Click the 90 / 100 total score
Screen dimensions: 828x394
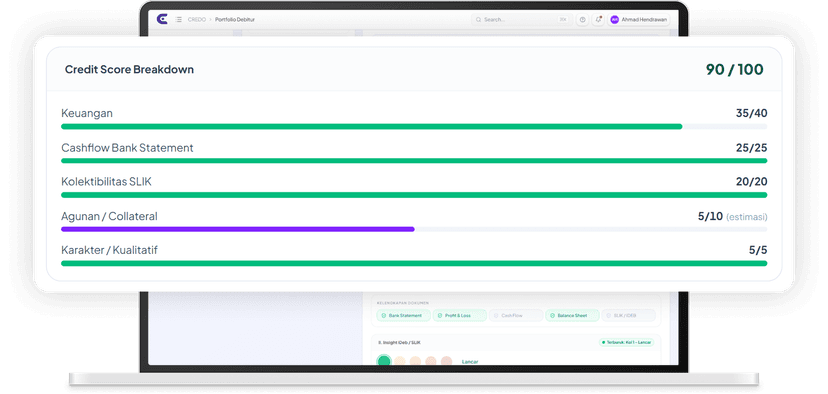tap(735, 69)
